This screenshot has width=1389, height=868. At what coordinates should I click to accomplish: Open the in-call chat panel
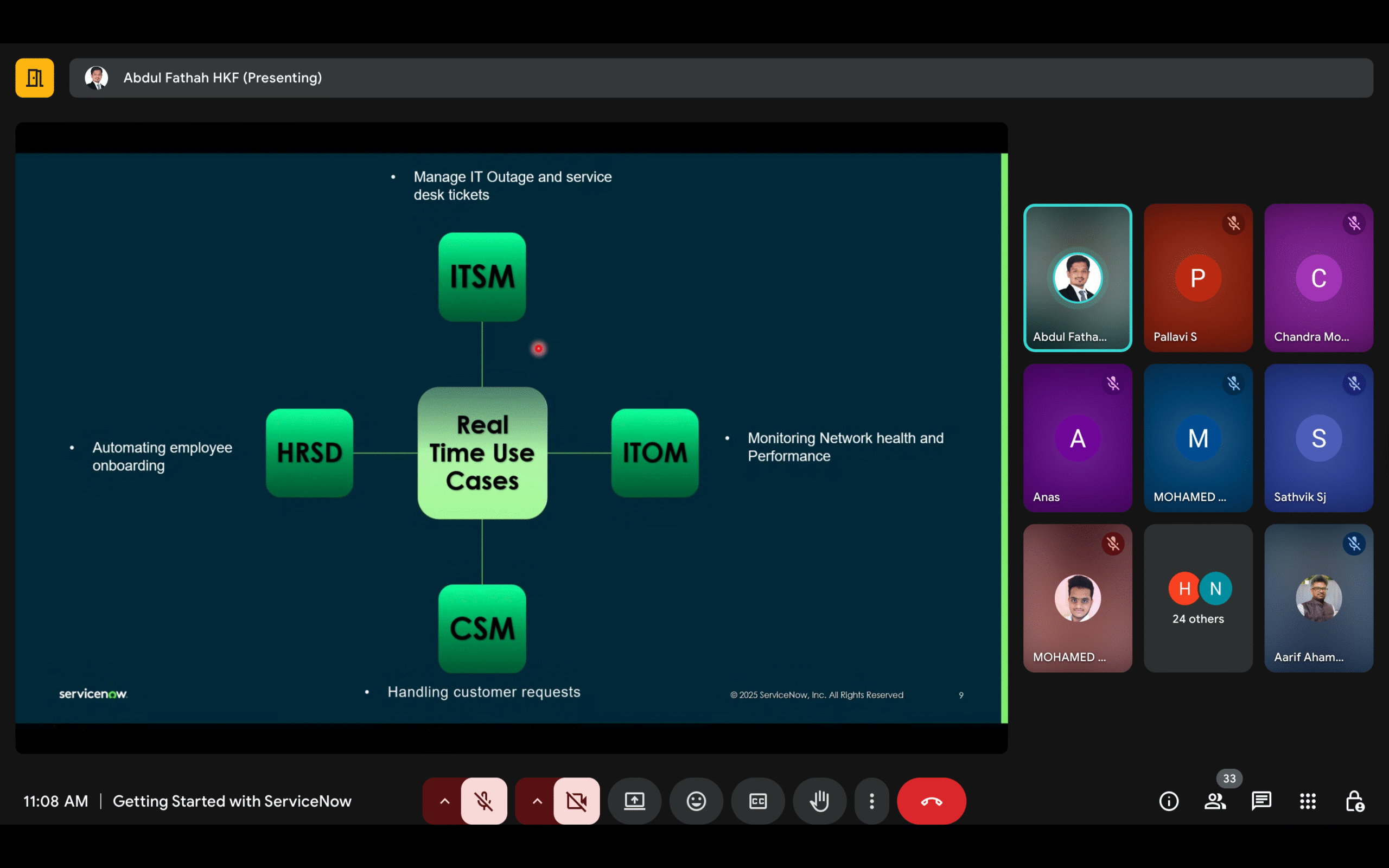pyautogui.click(x=1260, y=801)
